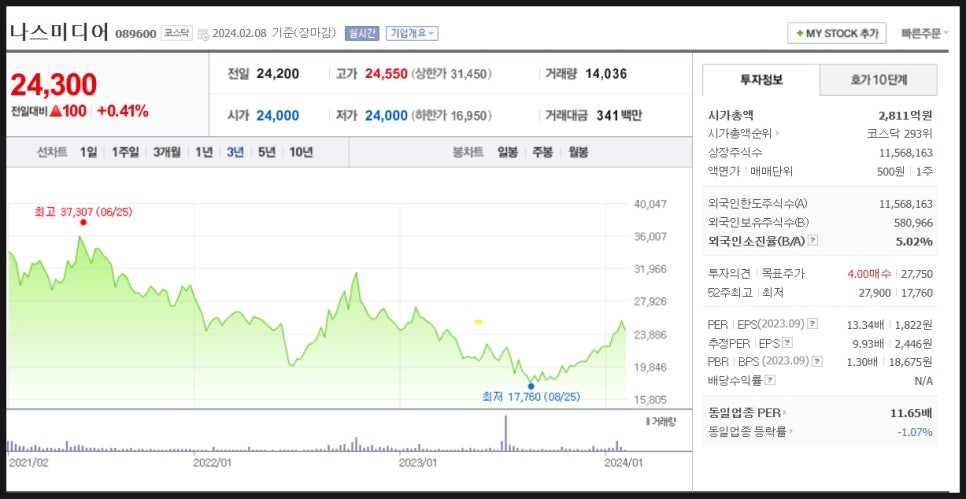The width and height of the screenshot is (966, 499).
Task: Click the 상장주식수 value 11,568,163
Action: coord(906,153)
